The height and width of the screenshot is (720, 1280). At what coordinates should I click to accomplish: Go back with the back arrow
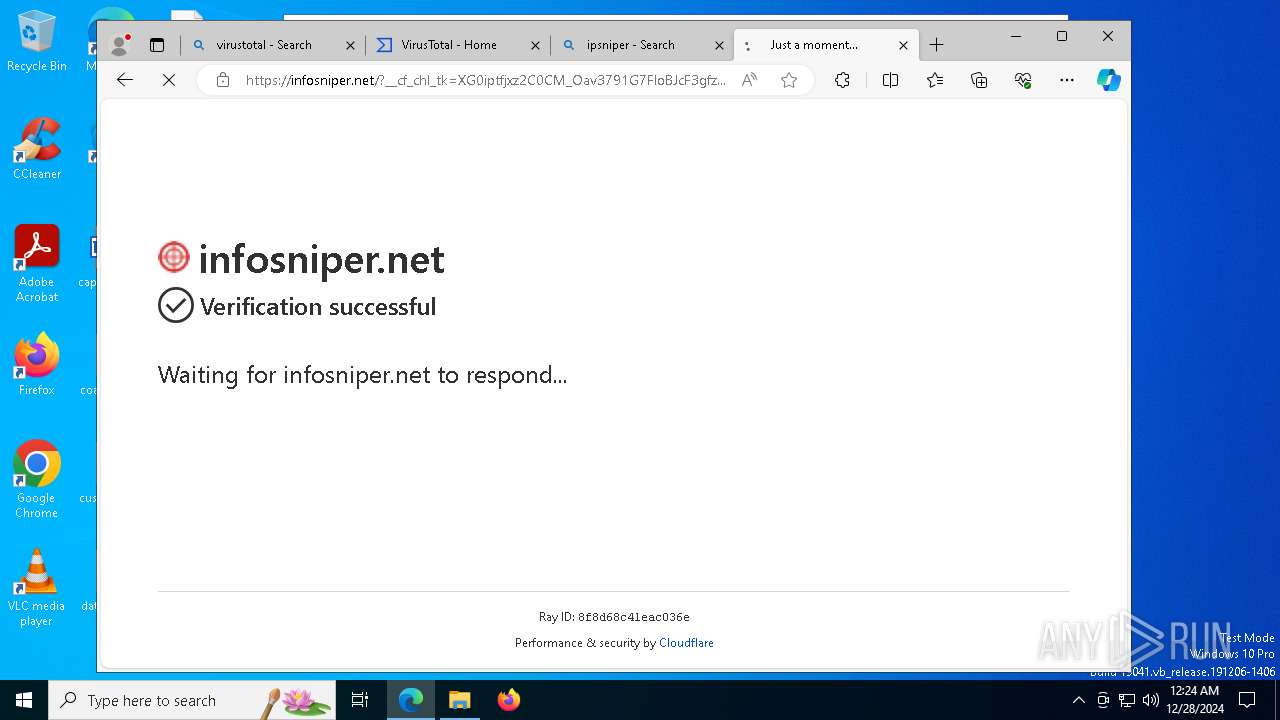pyautogui.click(x=125, y=80)
